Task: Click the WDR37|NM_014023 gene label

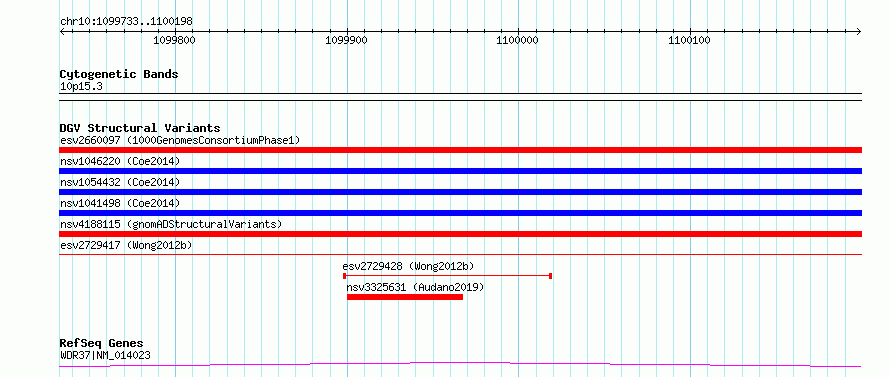Action: (x=105, y=356)
